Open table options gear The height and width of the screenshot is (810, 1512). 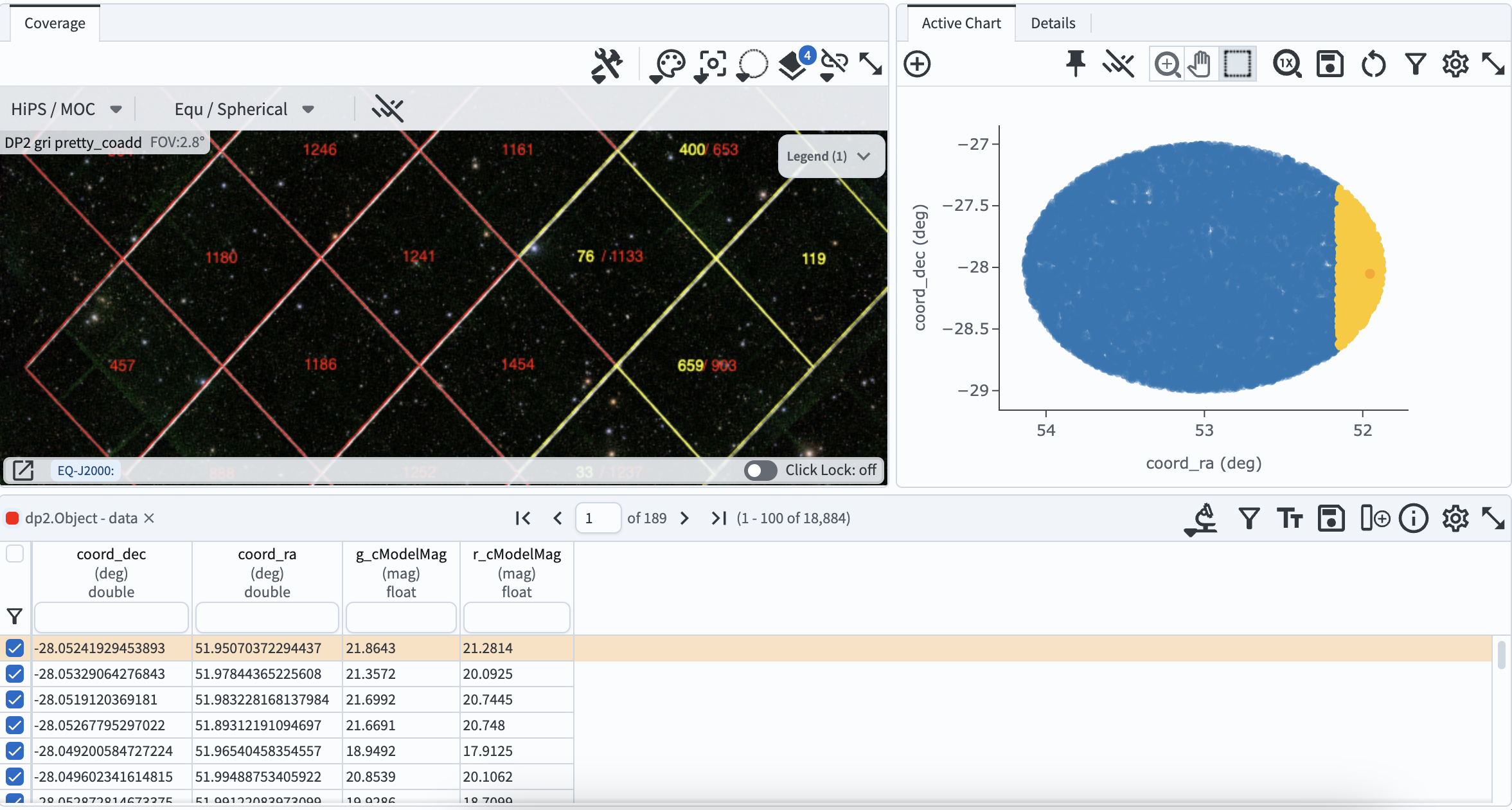[x=1455, y=518]
